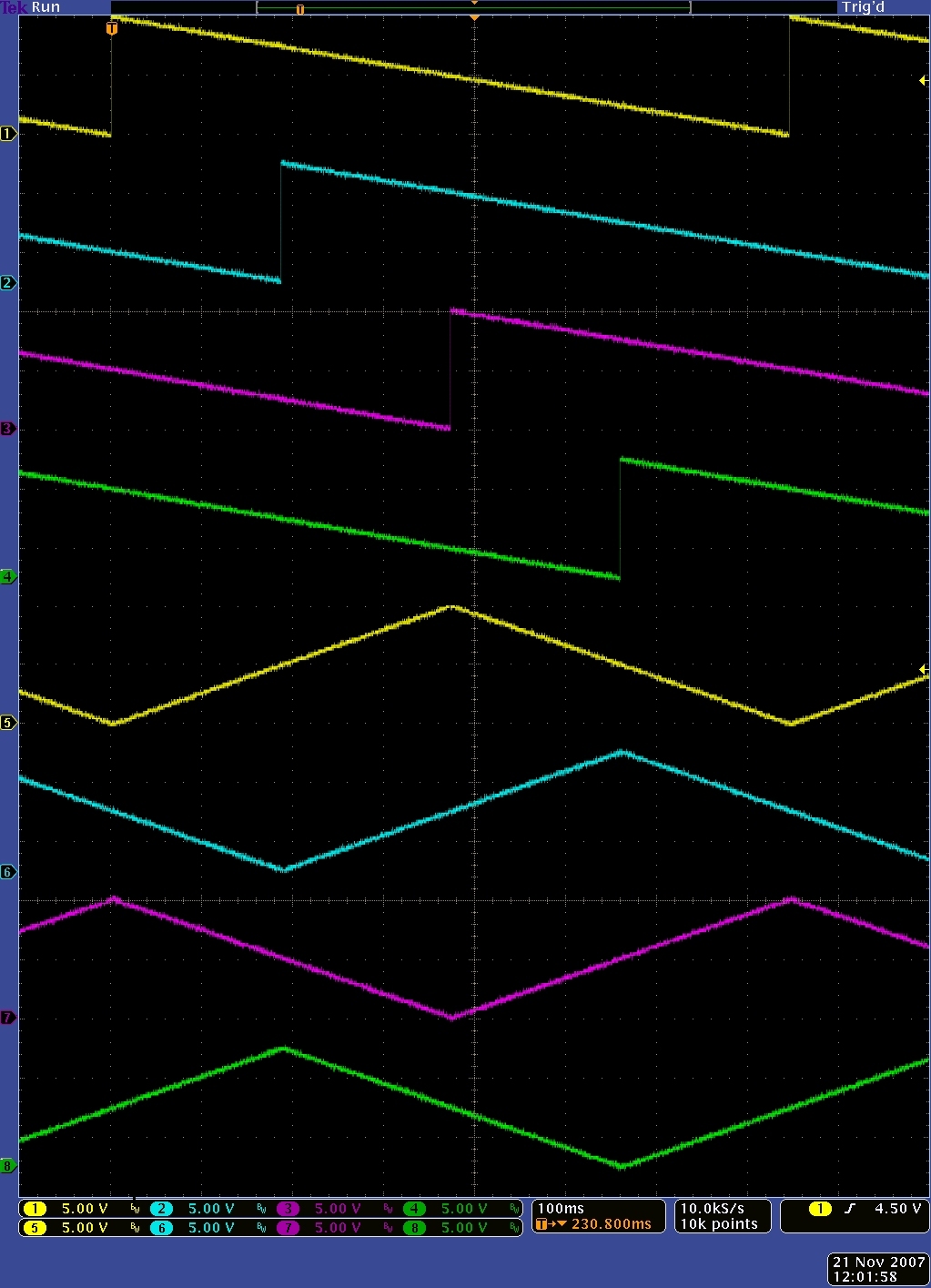Viewport: 931px width, 1288px height.
Task: Click the orange trigger T marker on waveform
Action: coord(112,29)
